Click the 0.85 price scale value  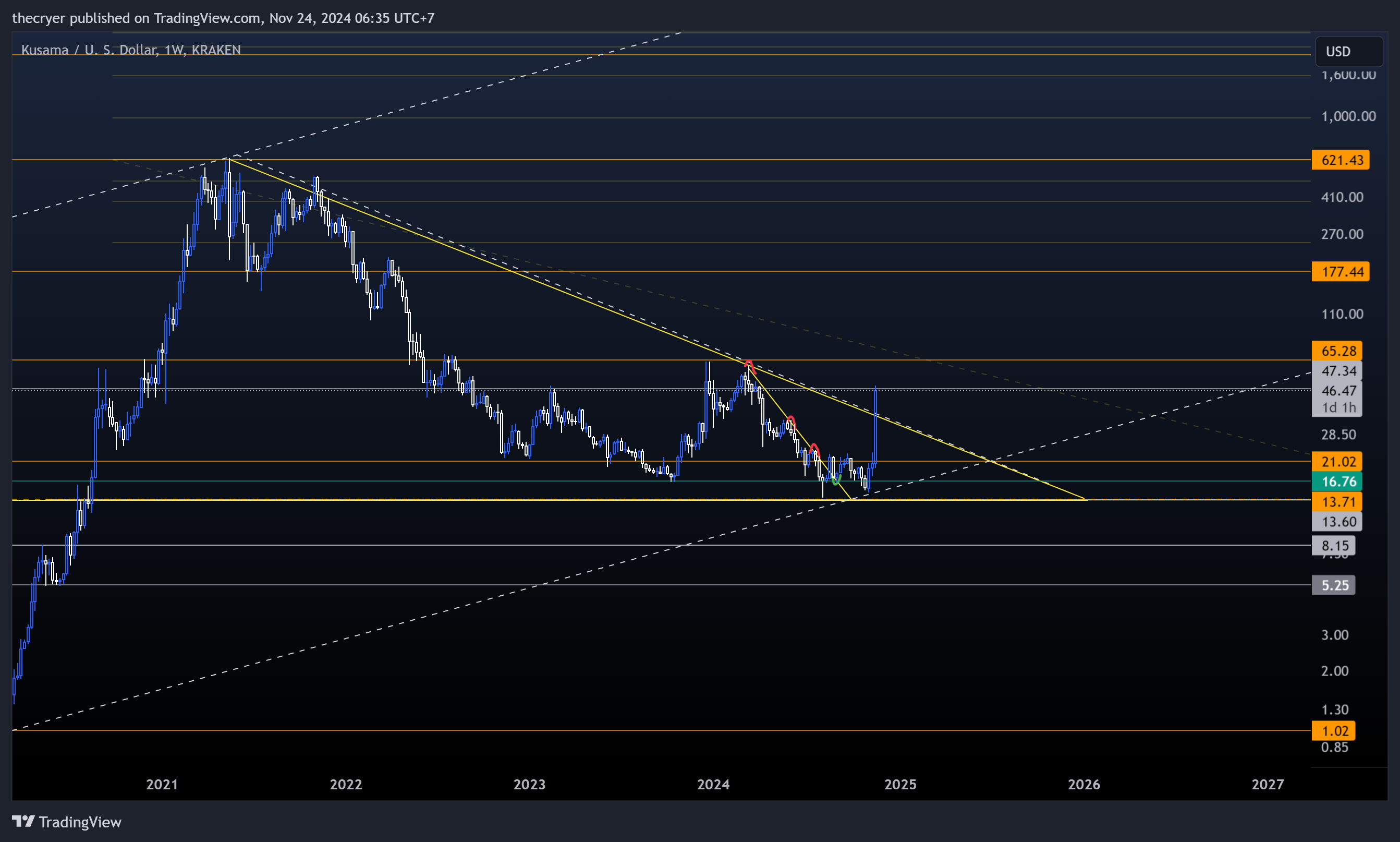(1335, 748)
